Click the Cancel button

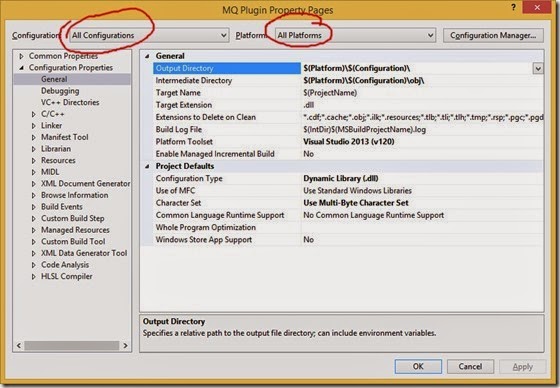[470, 367]
